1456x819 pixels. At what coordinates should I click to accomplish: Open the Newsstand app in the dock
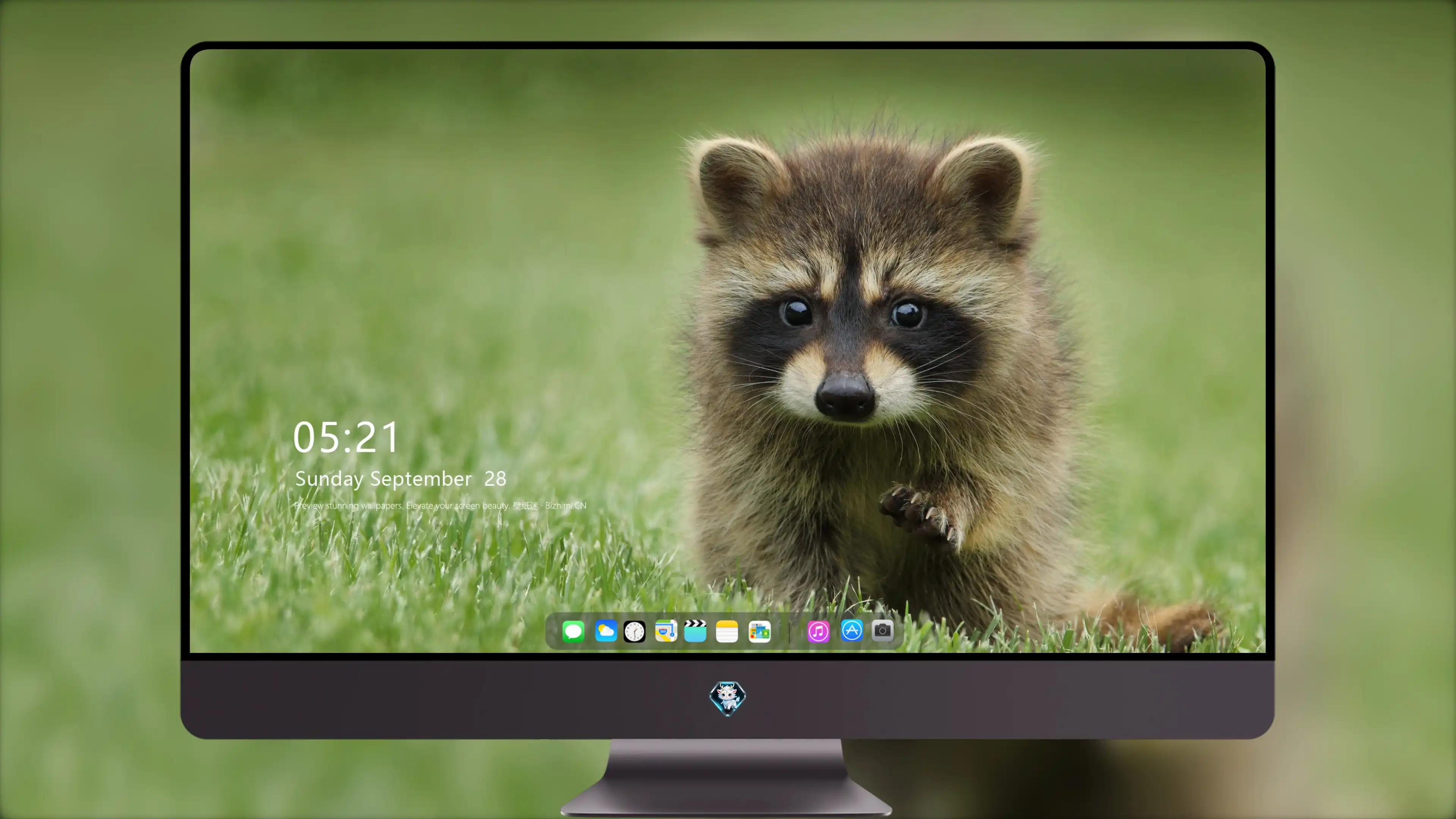(x=759, y=631)
